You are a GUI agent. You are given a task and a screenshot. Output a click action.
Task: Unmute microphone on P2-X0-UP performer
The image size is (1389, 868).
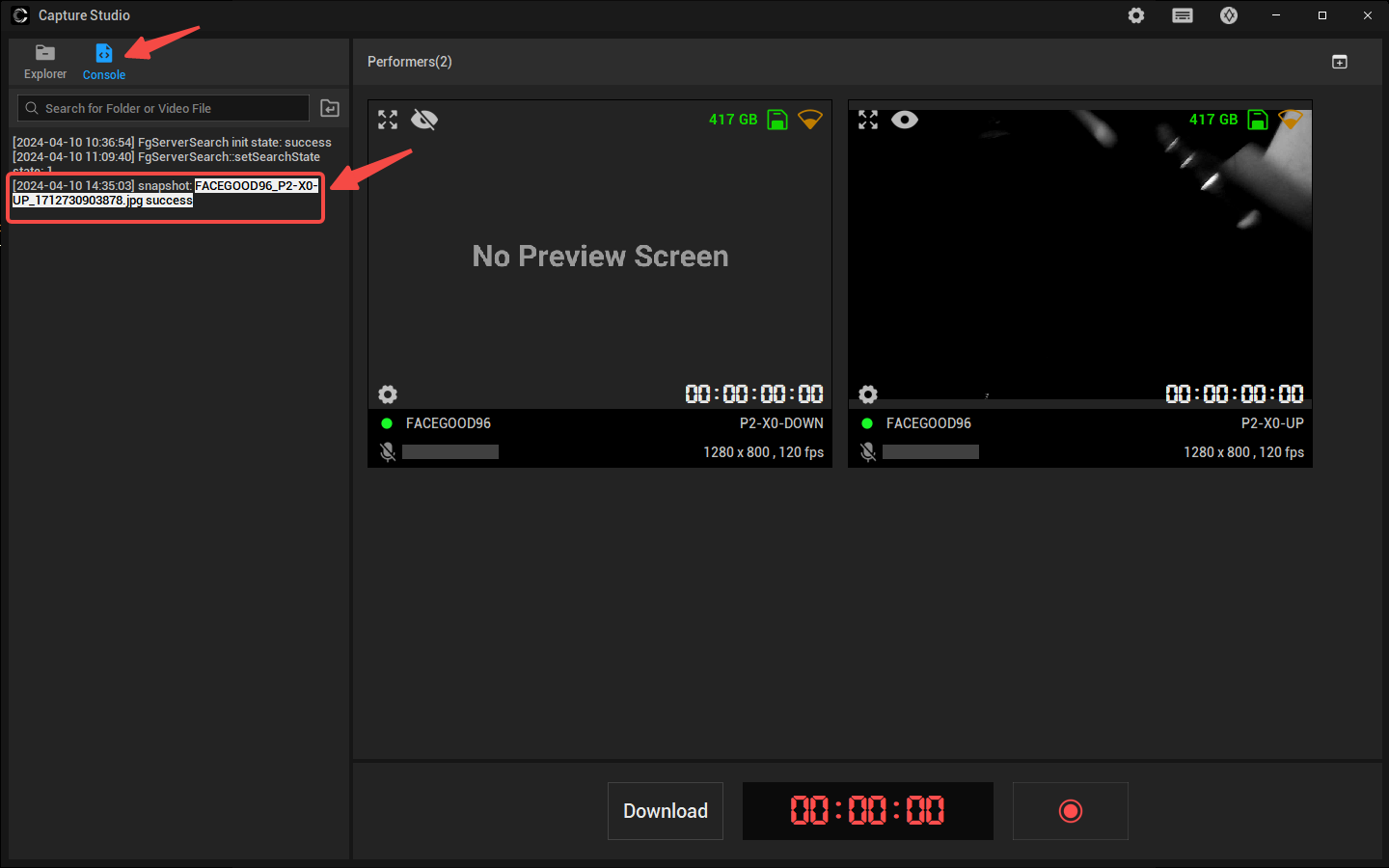868,451
